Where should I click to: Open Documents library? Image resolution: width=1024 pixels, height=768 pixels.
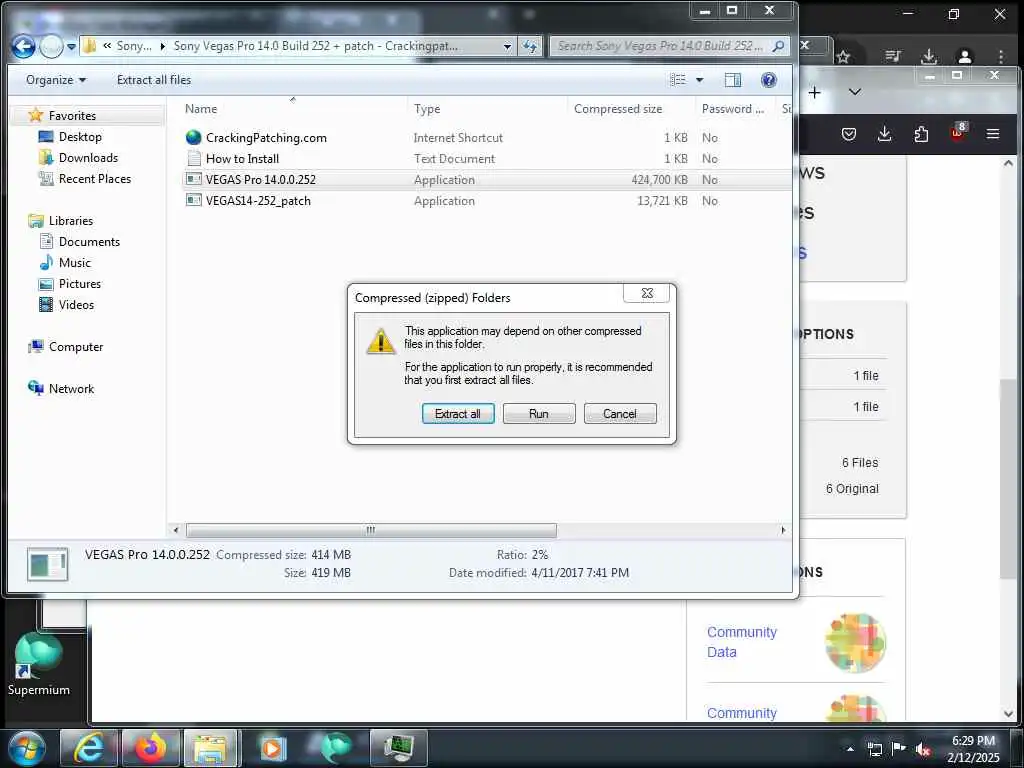coord(89,242)
